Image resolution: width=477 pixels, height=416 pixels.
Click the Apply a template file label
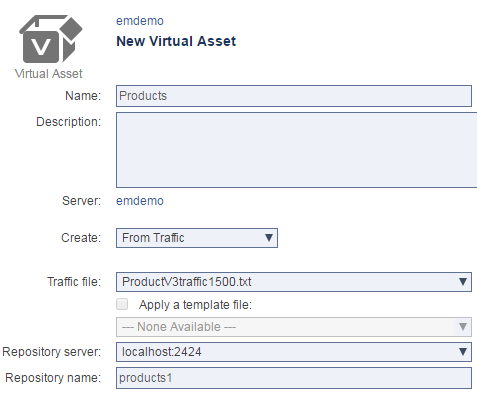195,305
